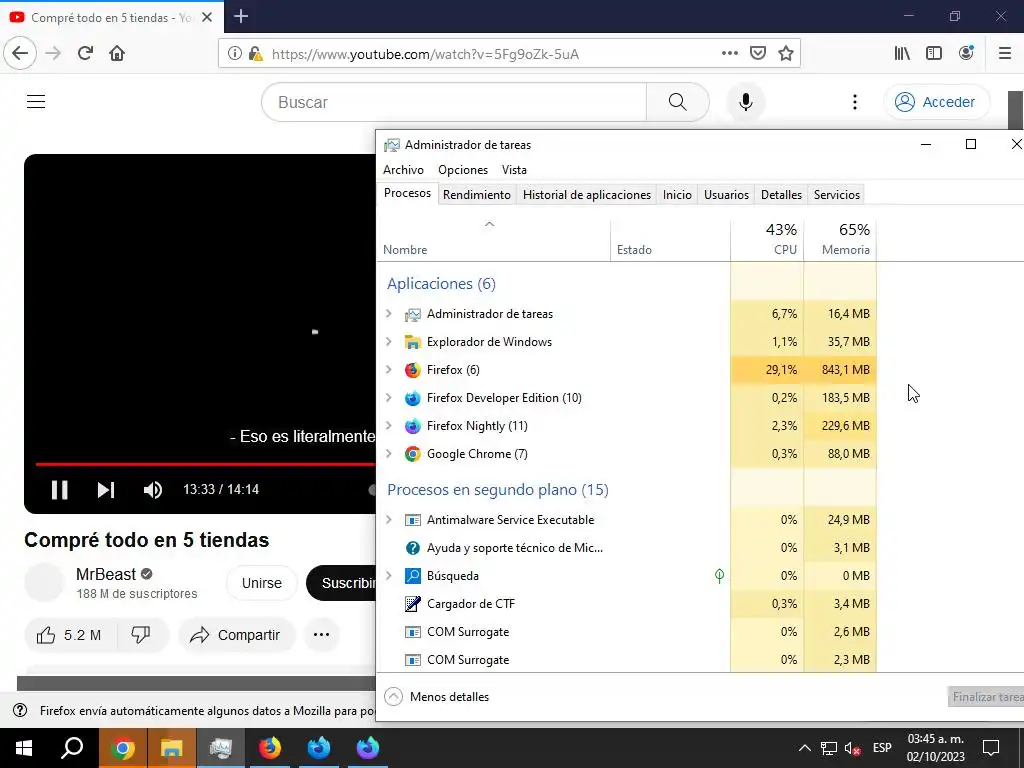
Task: Search by voice microphone icon
Action: click(x=745, y=102)
